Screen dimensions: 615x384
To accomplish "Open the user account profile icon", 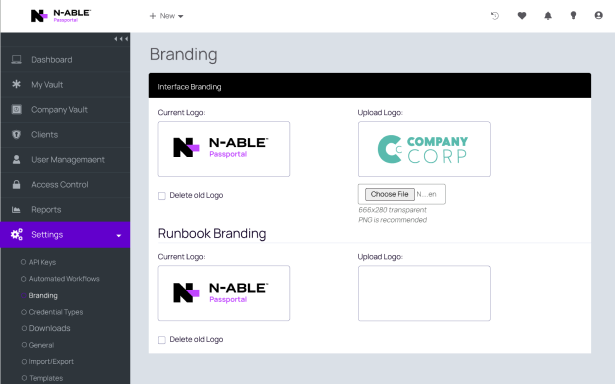I will click(x=599, y=16).
